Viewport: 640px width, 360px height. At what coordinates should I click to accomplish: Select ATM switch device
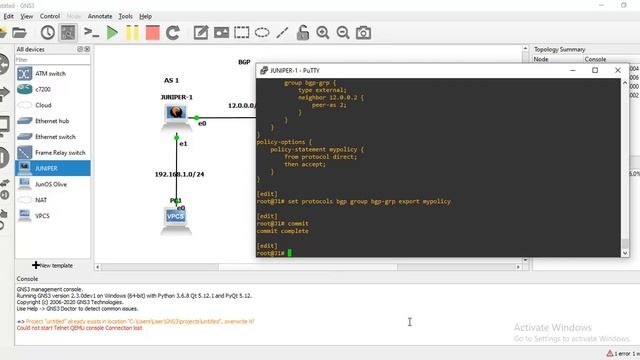53,73
